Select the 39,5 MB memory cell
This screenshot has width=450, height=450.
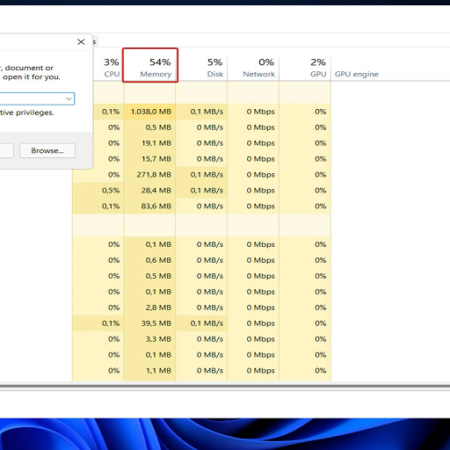click(x=150, y=323)
